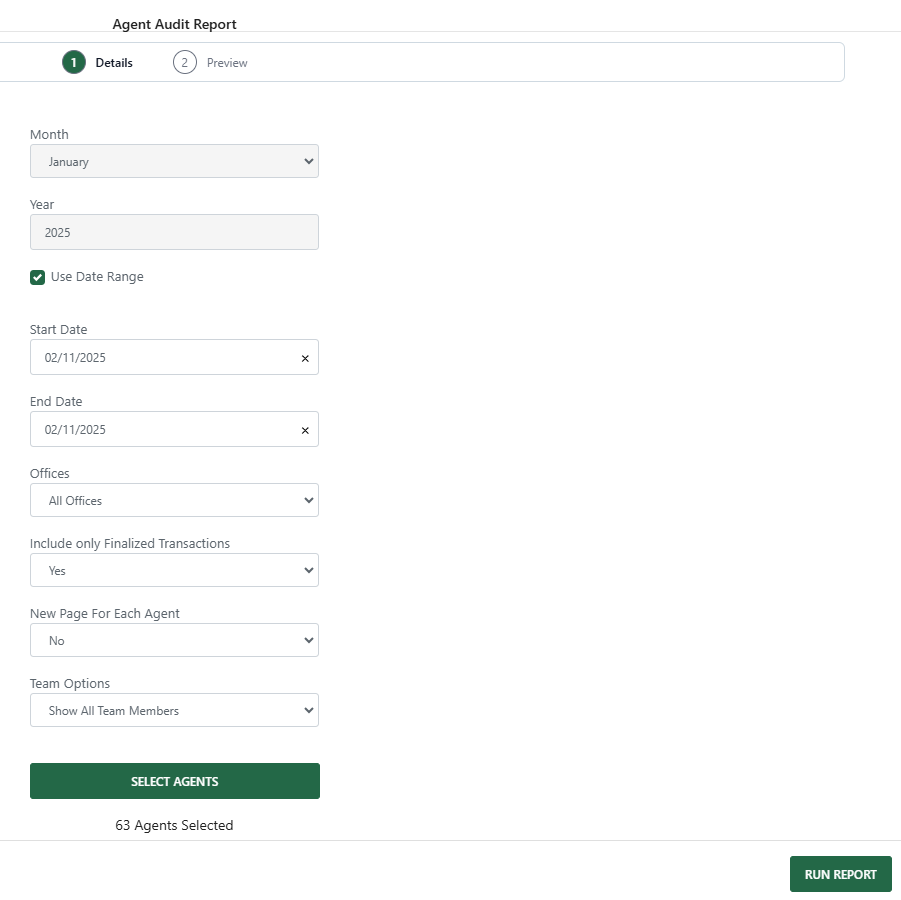This screenshot has width=901, height=900.
Task: Click the 63 Agents Selected label
Action: (x=175, y=825)
